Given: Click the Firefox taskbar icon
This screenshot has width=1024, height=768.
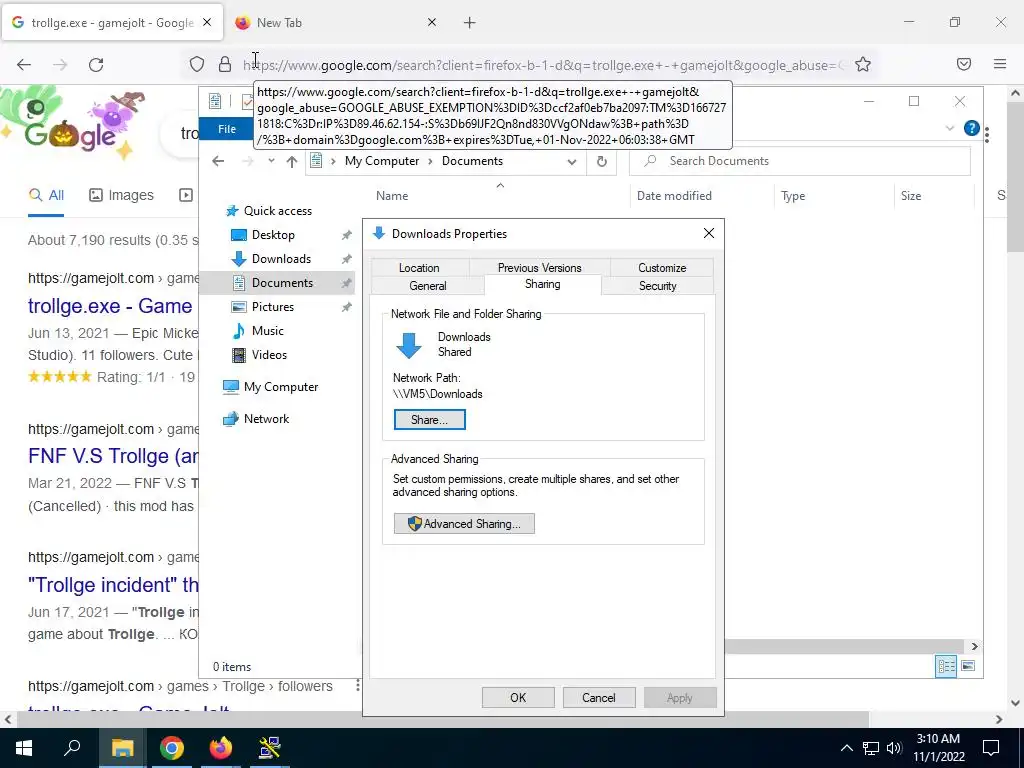Looking at the screenshot, I should click(x=221, y=748).
